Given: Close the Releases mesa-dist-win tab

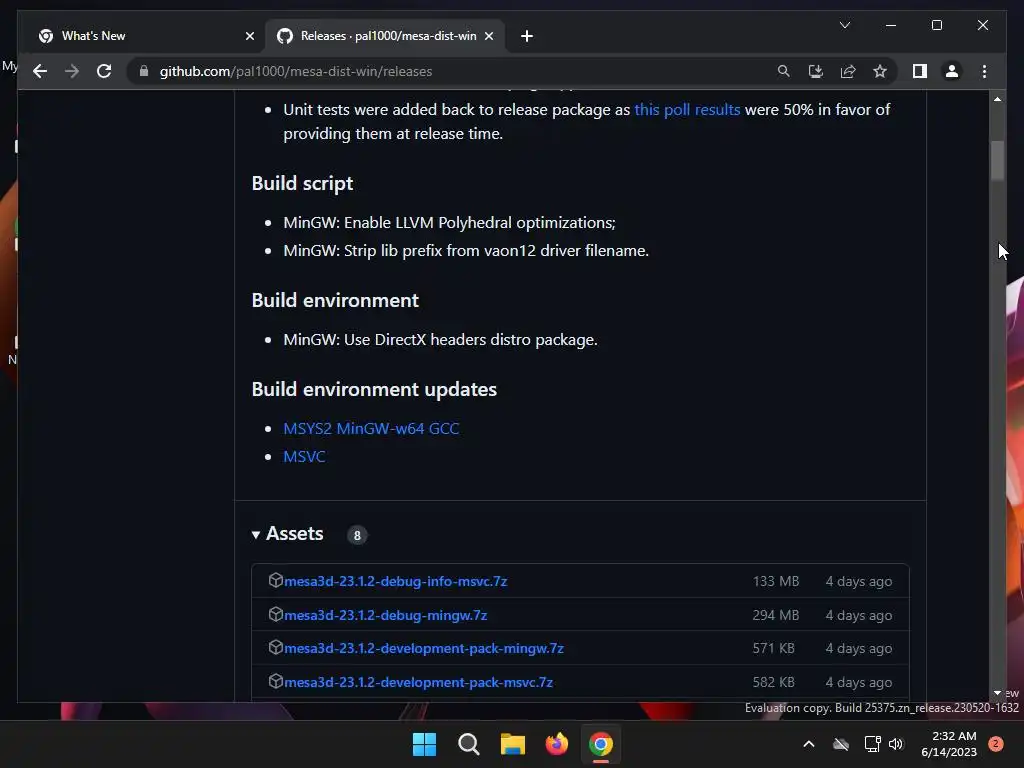Looking at the screenshot, I should pos(488,36).
